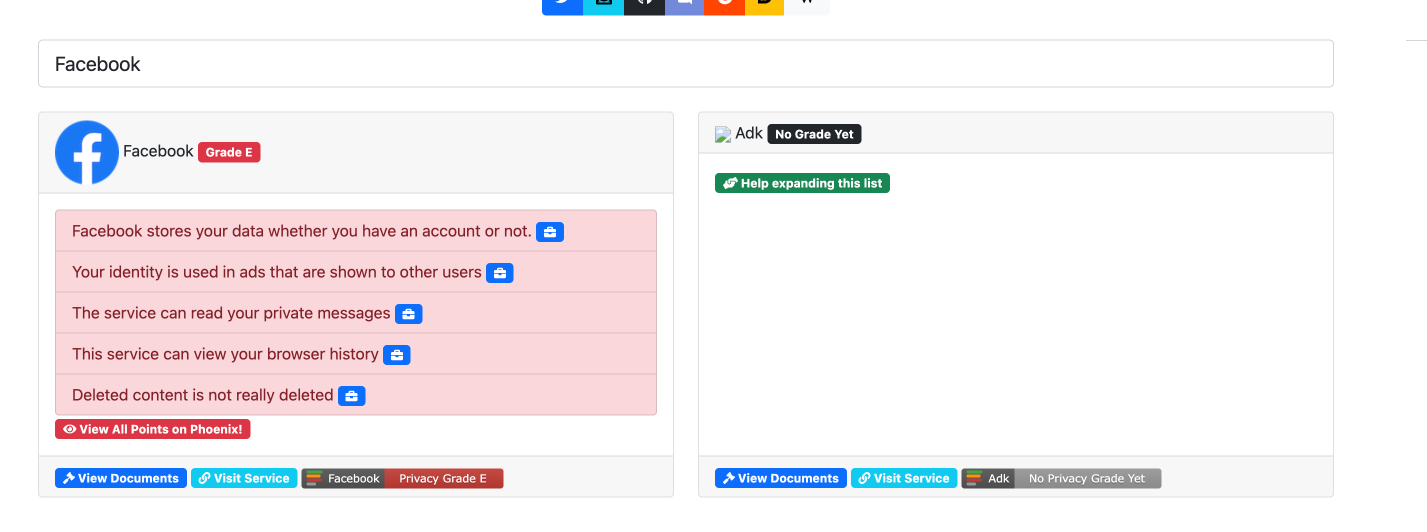Image resolution: width=1427 pixels, height=532 pixels.
Task: Open the Adk service name
Action: pos(749,133)
